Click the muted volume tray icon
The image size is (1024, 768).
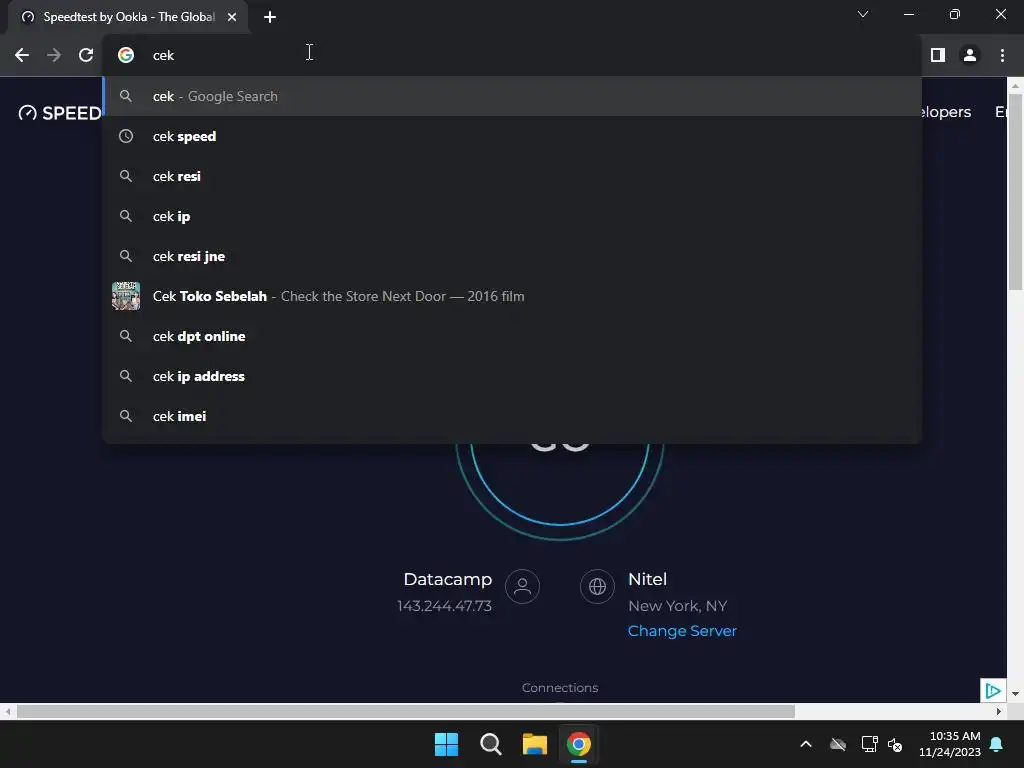895,744
